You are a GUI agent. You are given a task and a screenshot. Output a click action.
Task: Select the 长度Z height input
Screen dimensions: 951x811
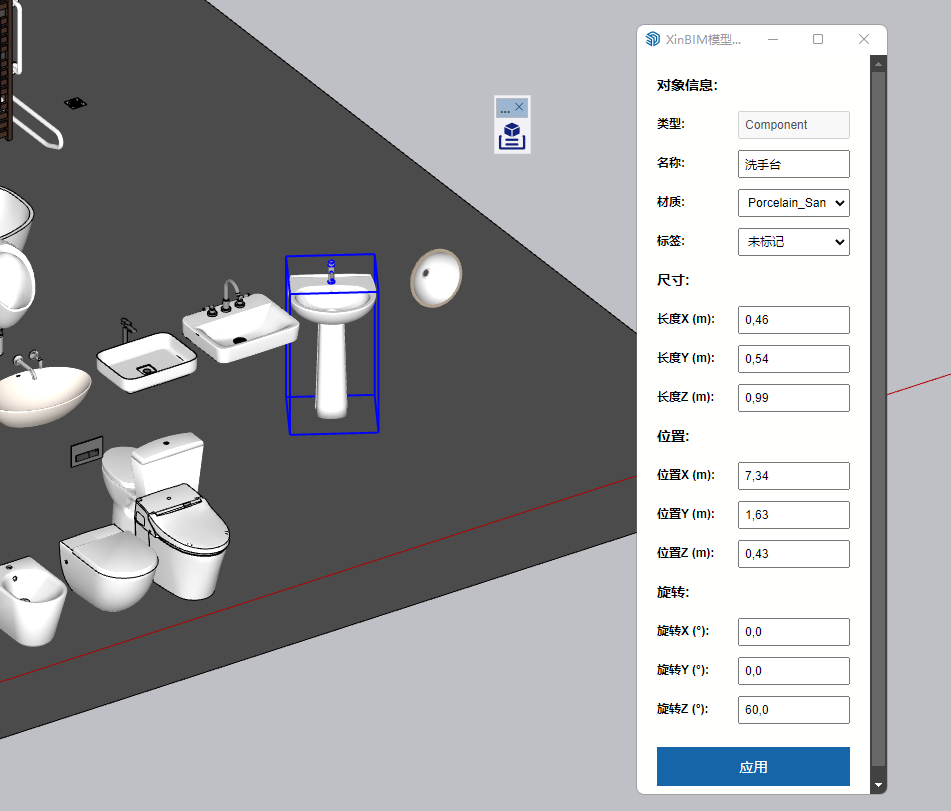(793, 398)
